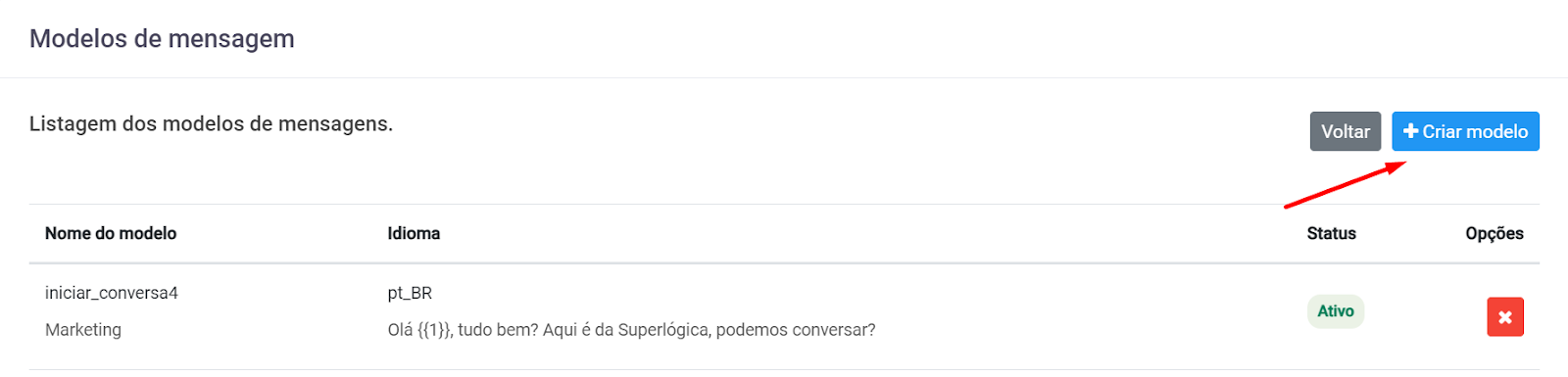Click the word Superlógica in the message
The image size is (1568, 377).
point(662,330)
